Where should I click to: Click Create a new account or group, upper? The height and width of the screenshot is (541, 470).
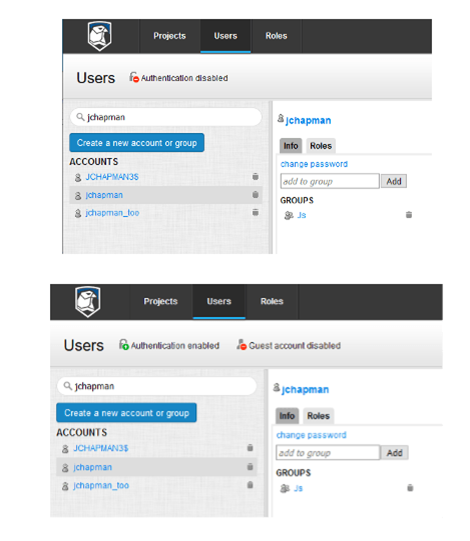click(x=137, y=143)
